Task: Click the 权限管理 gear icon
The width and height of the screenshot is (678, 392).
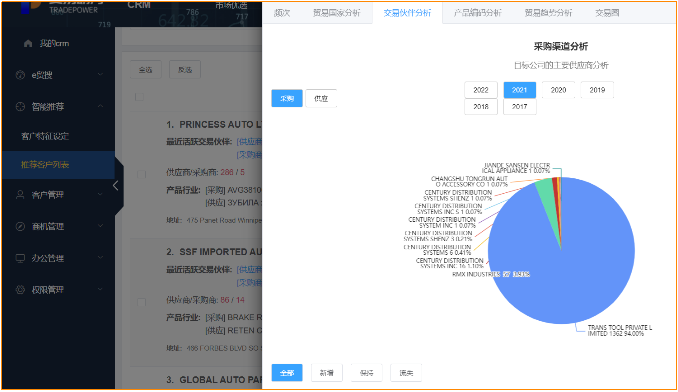Action: point(20,290)
